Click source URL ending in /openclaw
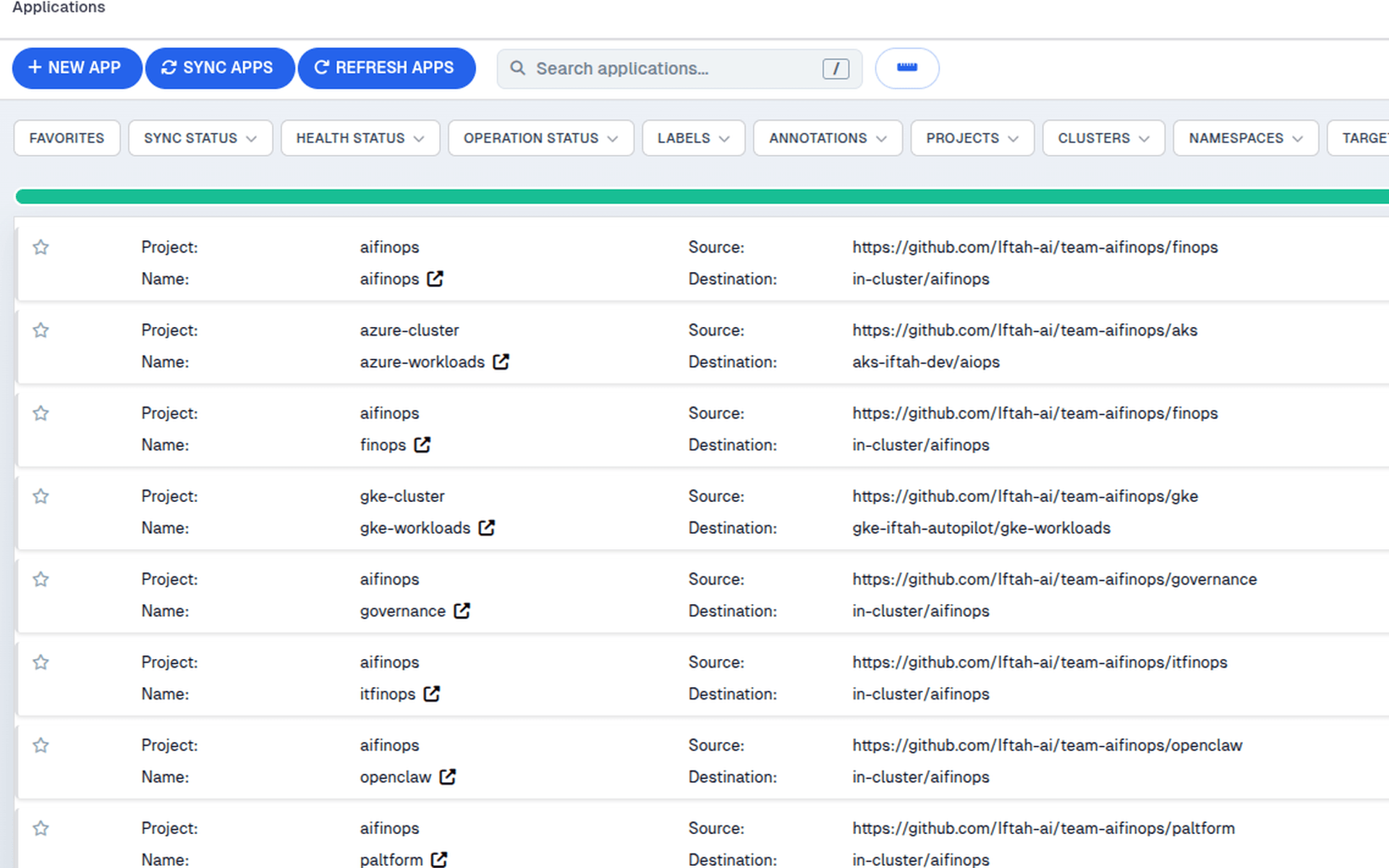Image resolution: width=1389 pixels, height=868 pixels. click(1047, 746)
